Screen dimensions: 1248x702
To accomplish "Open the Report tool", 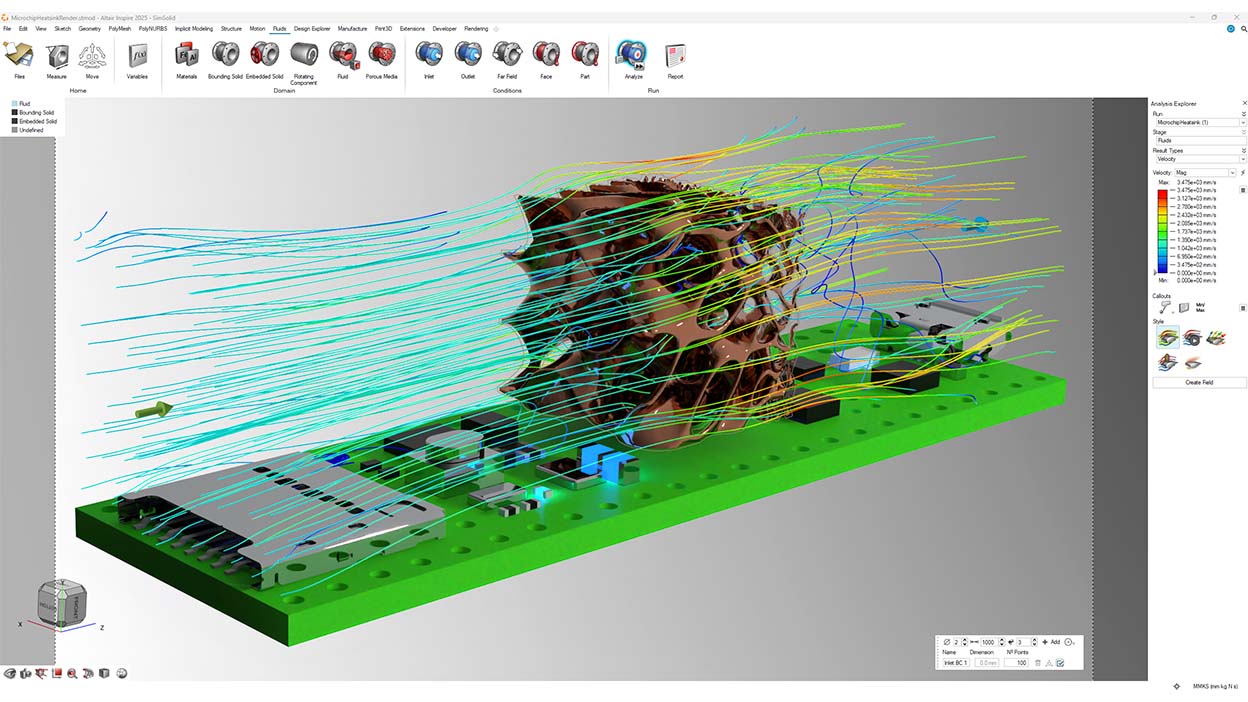I will (x=675, y=55).
